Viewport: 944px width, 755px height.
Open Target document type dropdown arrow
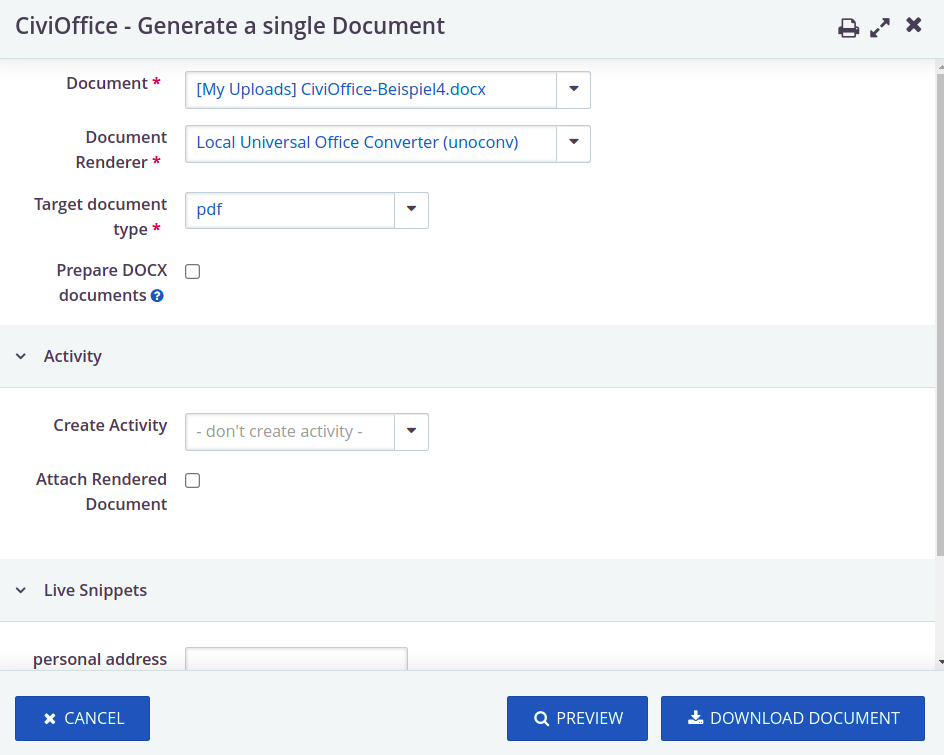(x=411, y=210)
